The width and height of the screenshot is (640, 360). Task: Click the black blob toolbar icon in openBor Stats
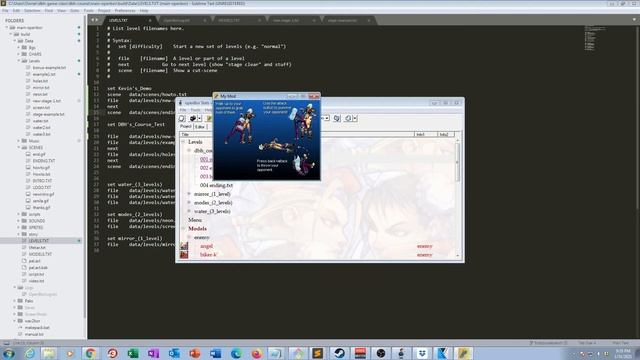tap(193, 118)
